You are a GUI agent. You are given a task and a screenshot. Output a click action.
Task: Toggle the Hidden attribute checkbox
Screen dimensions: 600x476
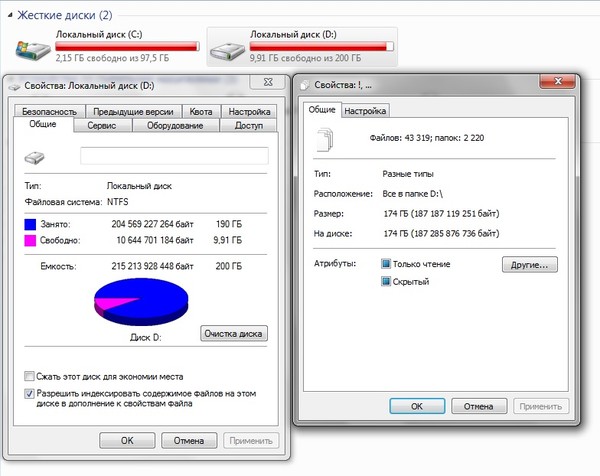386,282
